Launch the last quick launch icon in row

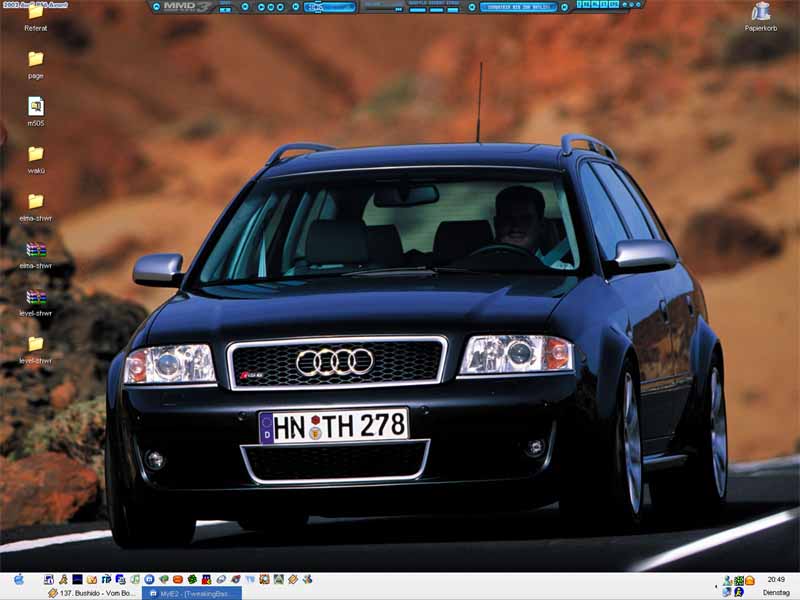(x=308, y=580)
